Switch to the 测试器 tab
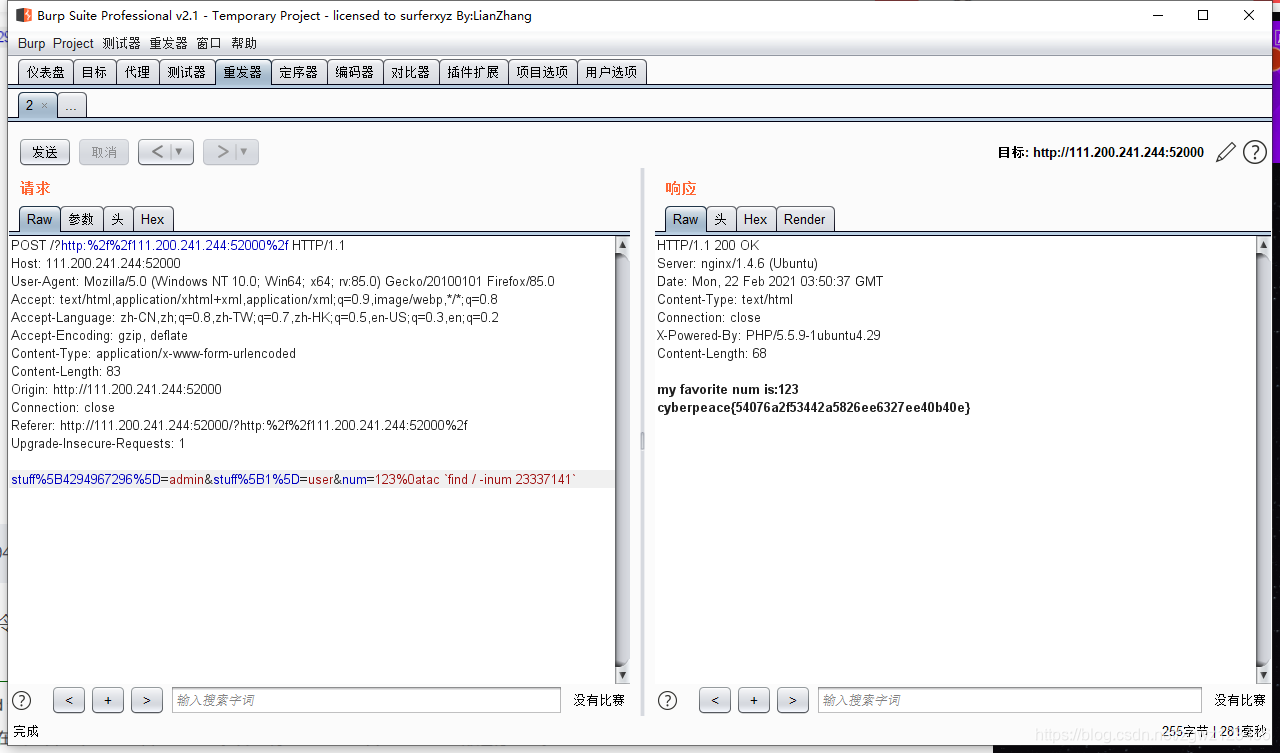The height and width of the screenshot is (753, 1280). tap(186, 72)
